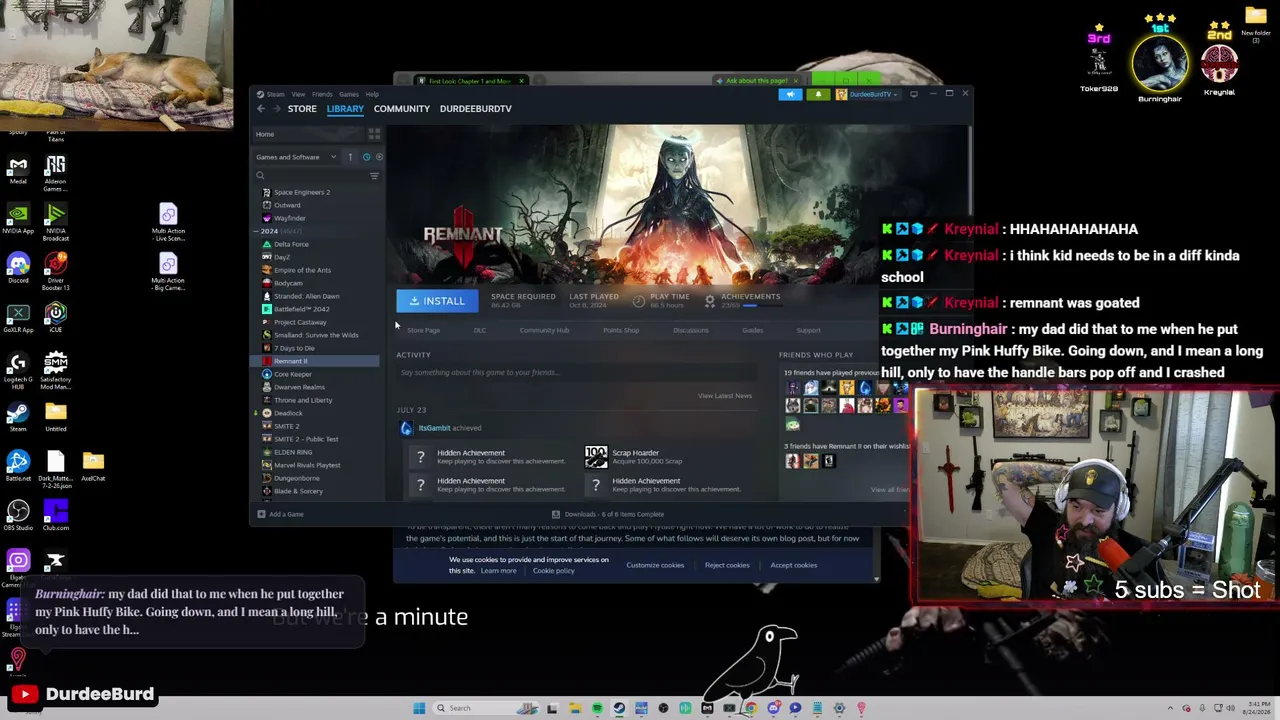This screenshot has width=1280, height=720.
Task: Click the achievements progress bar
Action: click(762, 305)
